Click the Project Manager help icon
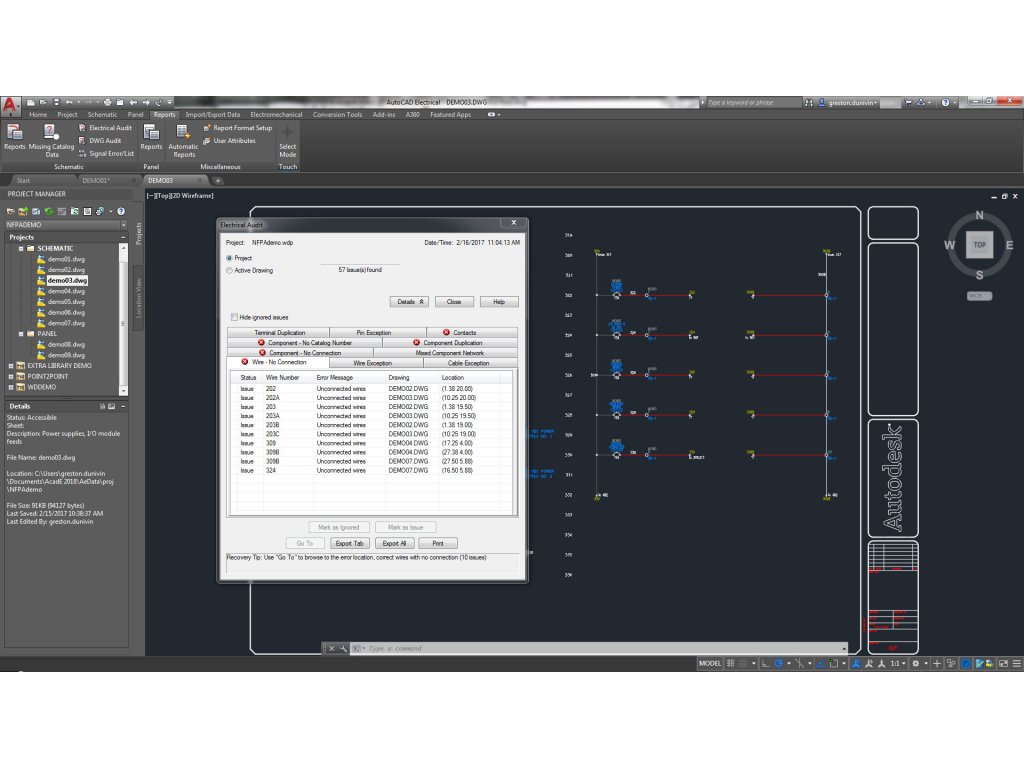This screenshot has width=1024, height=768. coord(121,212)
